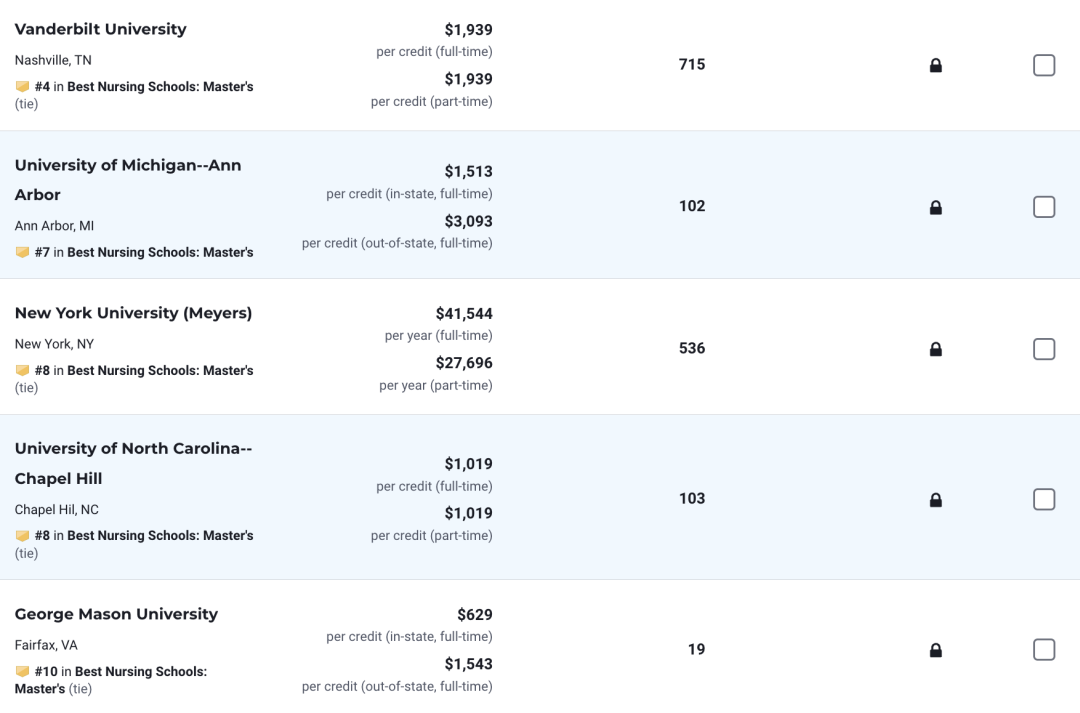Screen dimensions: 1080x713
Task: Open University of Michigan--Ann Arbor link
Action: click(x=128, y=180)
